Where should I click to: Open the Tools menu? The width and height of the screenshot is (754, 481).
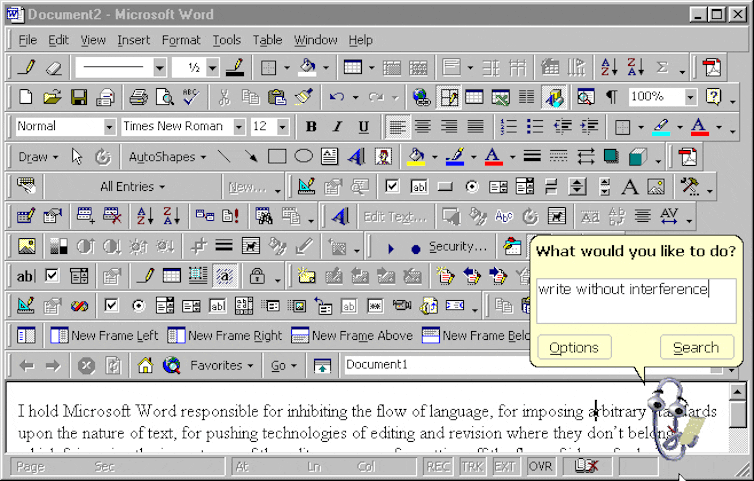pos(226,40)
